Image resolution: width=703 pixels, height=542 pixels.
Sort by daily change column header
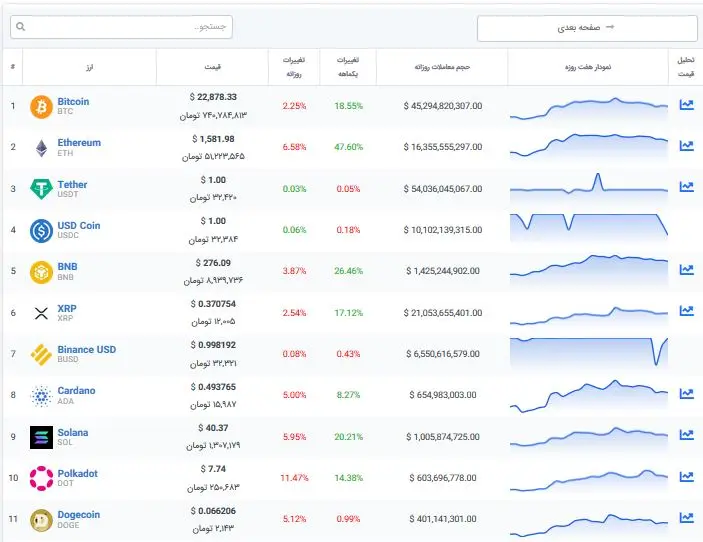click(294, 67)
